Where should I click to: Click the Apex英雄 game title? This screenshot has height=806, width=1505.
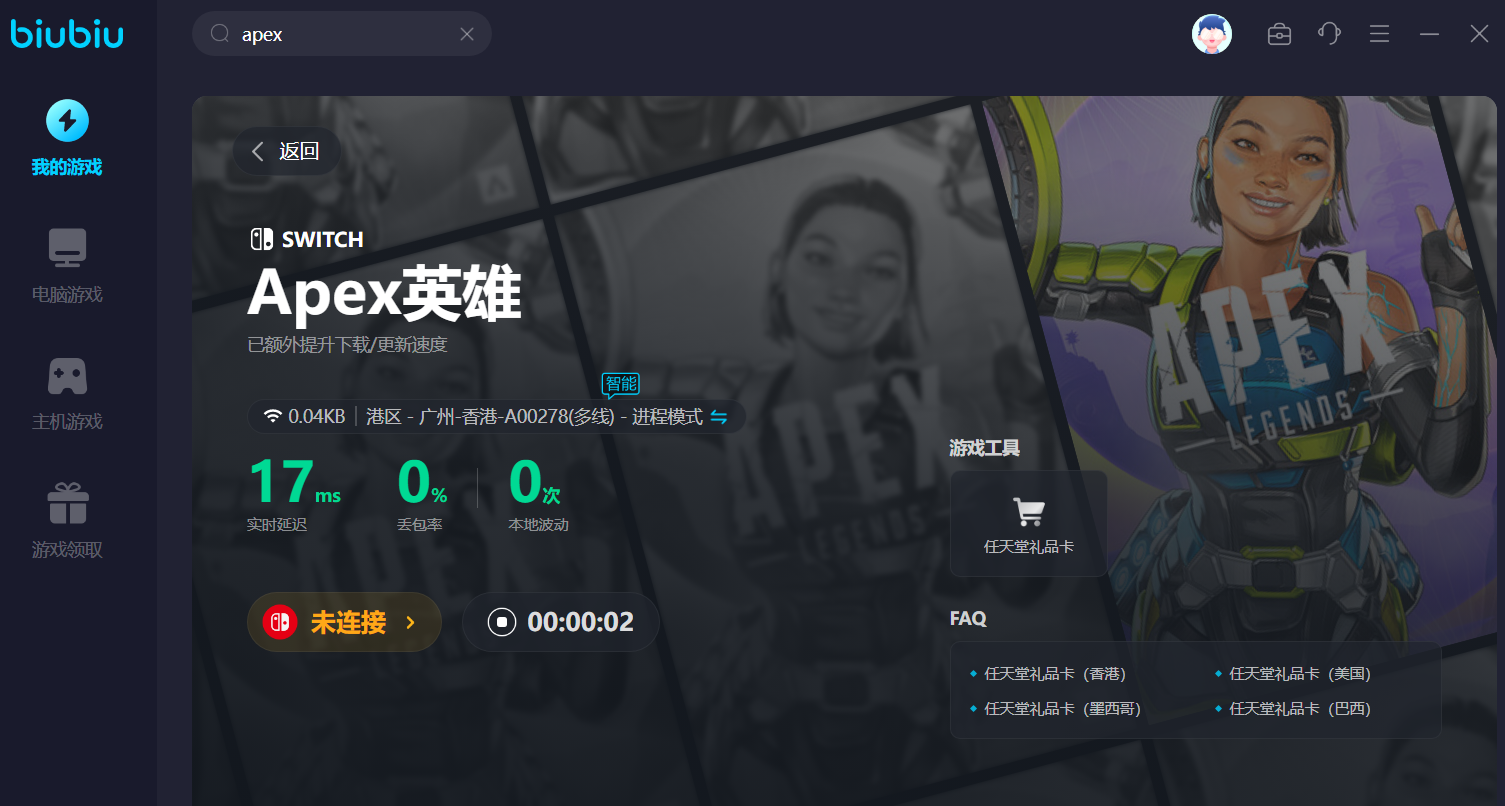pyautogui.click(x=385, y=294)
